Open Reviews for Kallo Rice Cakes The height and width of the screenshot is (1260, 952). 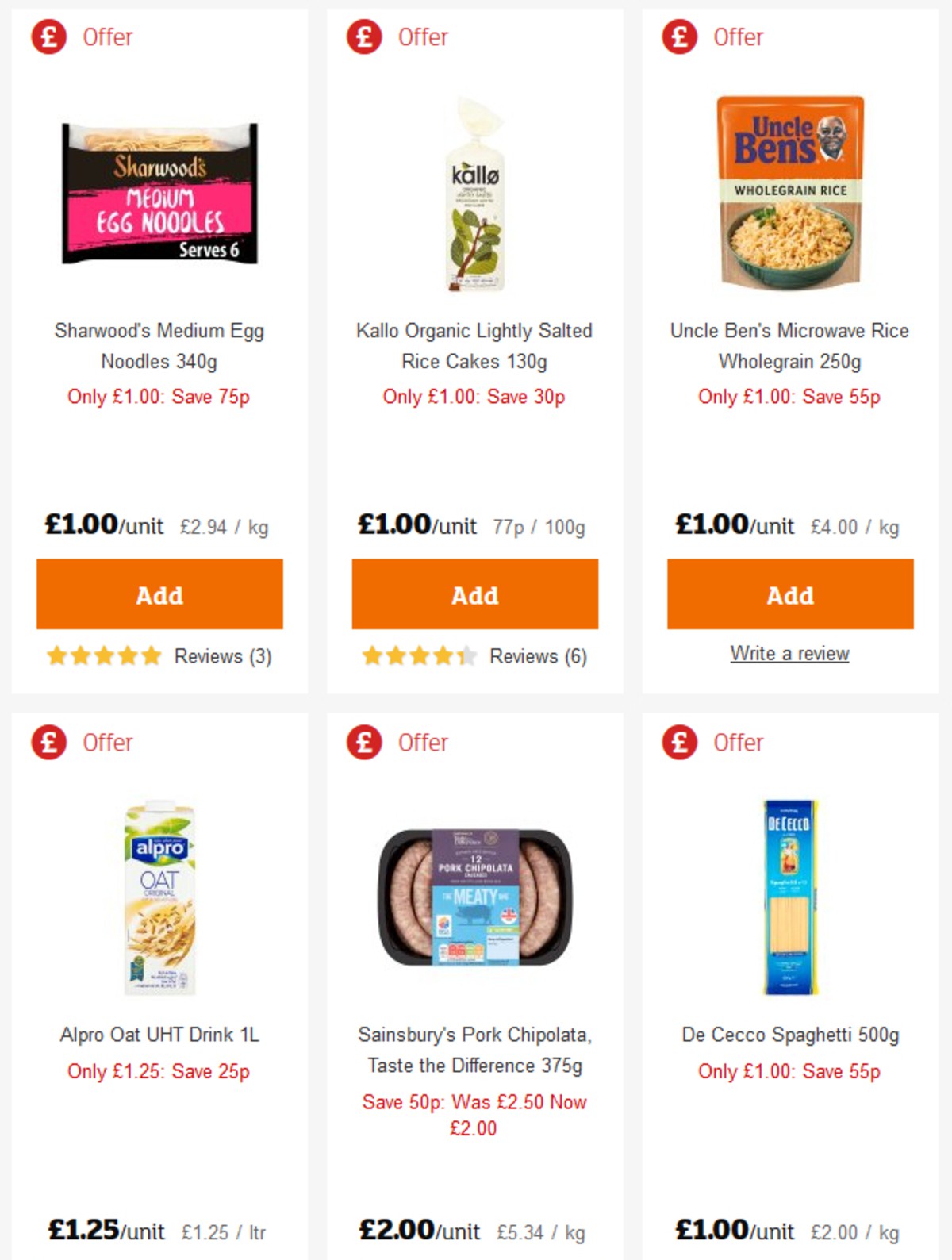537,656
